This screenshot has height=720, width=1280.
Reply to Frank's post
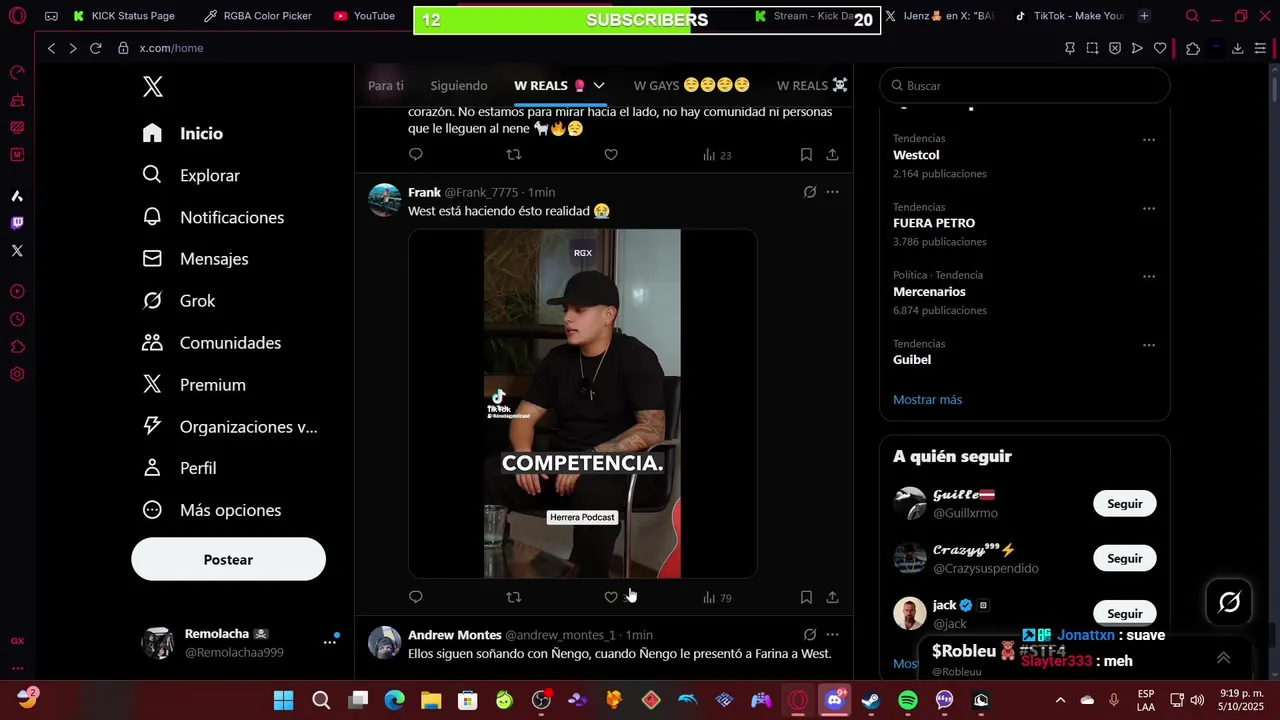[x=416, y=597]
